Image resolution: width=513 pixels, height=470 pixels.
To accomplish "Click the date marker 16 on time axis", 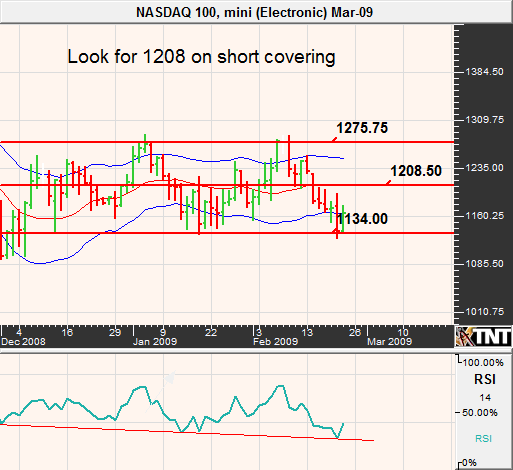I will [67, 332].
